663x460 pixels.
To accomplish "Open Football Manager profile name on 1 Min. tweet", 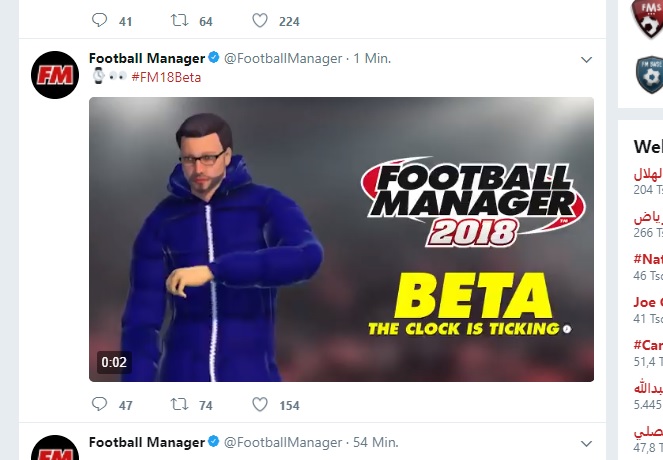I will pyautogui.click(x=145, y=59).
